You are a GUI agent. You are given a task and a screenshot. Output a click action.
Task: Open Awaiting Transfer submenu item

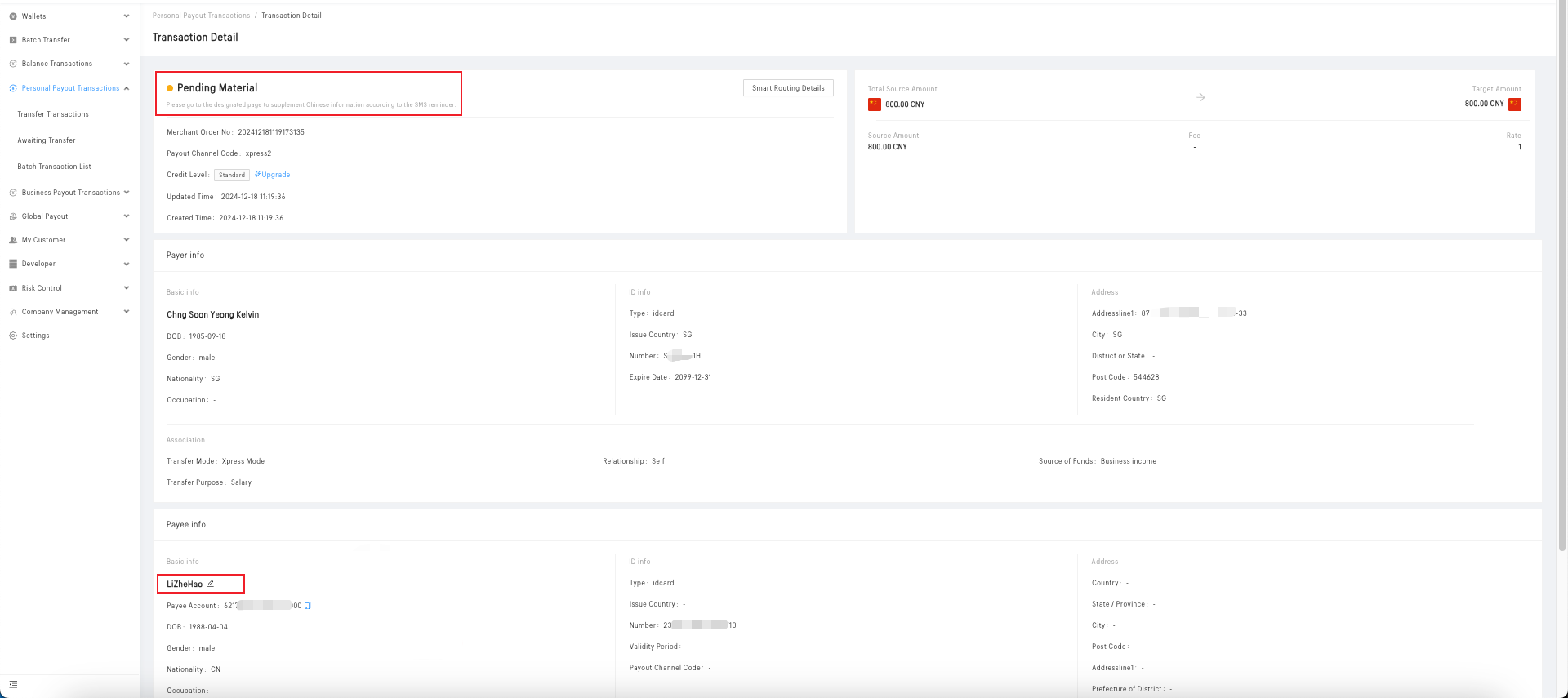tap(47, 140)
